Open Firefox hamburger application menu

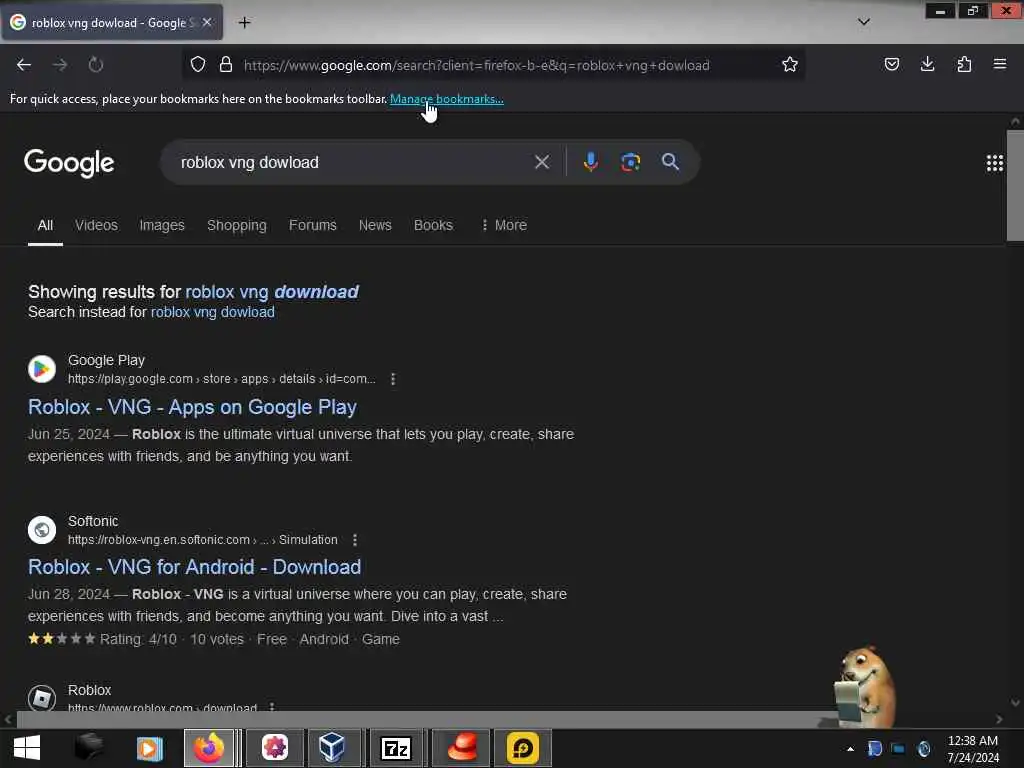click(x=1000, y=64)
